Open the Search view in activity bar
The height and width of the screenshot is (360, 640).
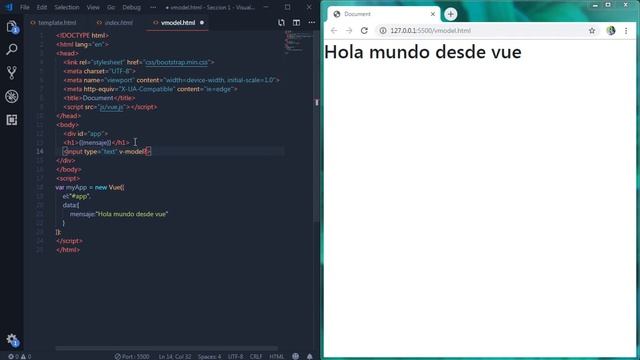[x=11, y=49]
